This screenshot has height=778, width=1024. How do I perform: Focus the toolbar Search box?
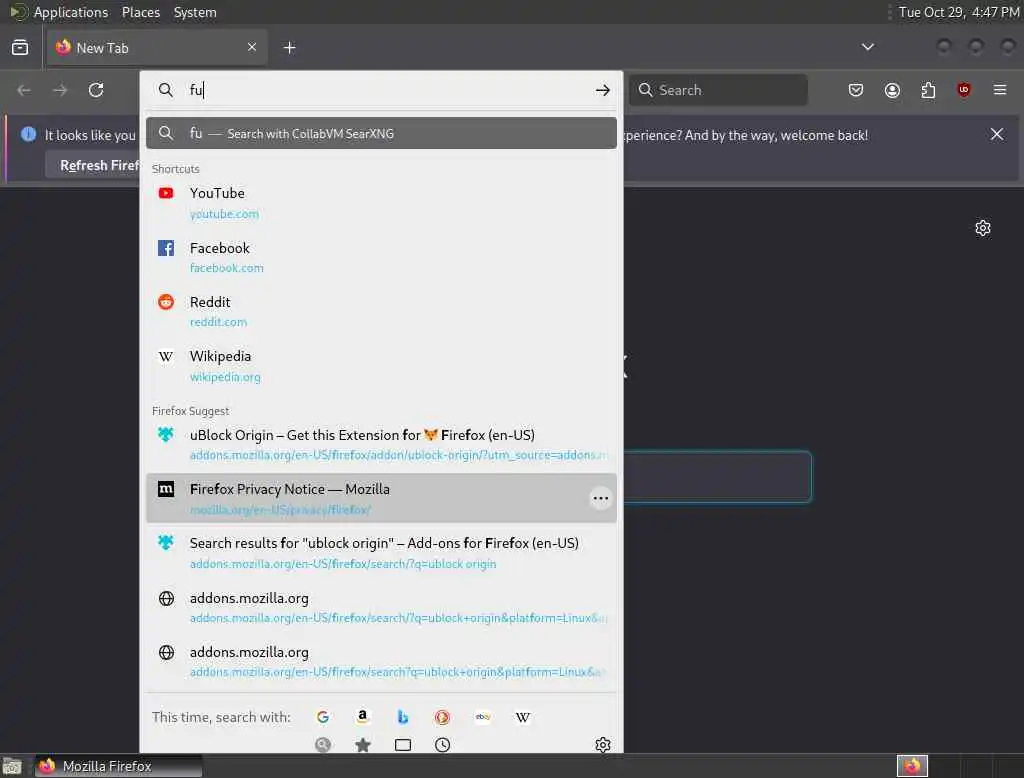click(x=718, y=90)
